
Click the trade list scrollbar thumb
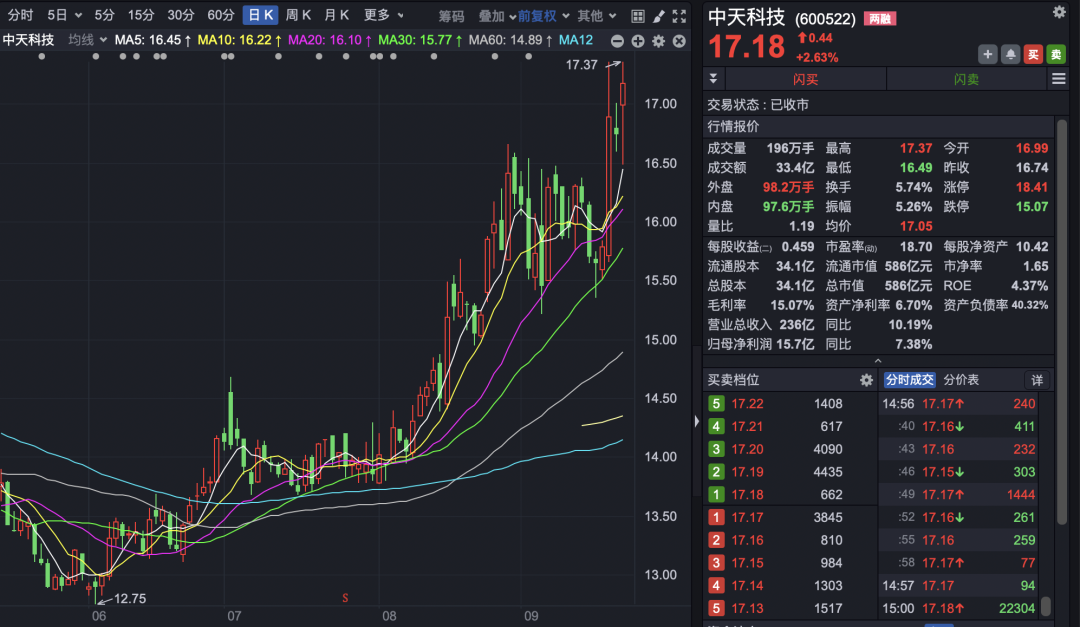coord(1046,606)
